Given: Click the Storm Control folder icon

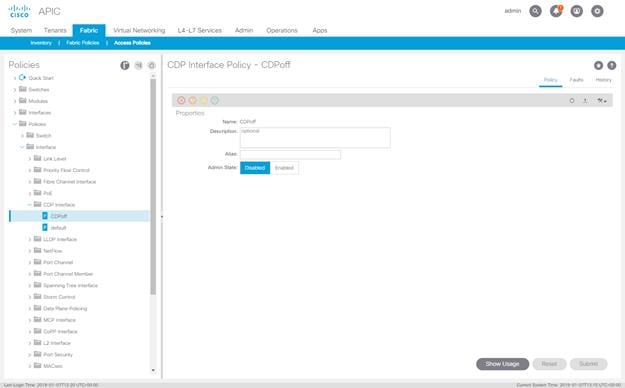Looking at the screenshot, I should pyautogui.click(x=37, y=296).
